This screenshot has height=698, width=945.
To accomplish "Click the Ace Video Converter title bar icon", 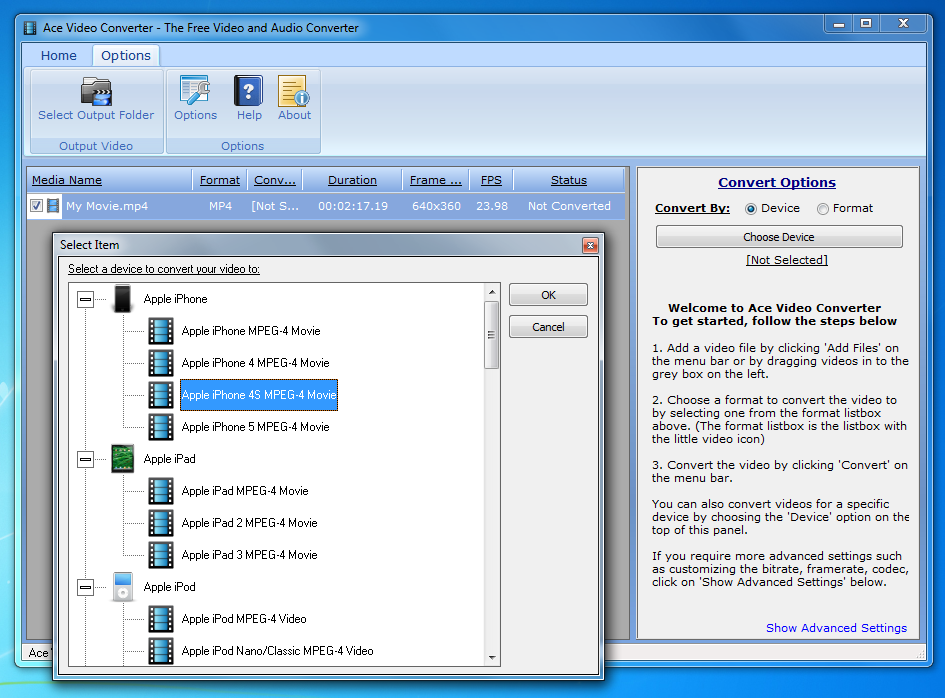I will 30,28.
